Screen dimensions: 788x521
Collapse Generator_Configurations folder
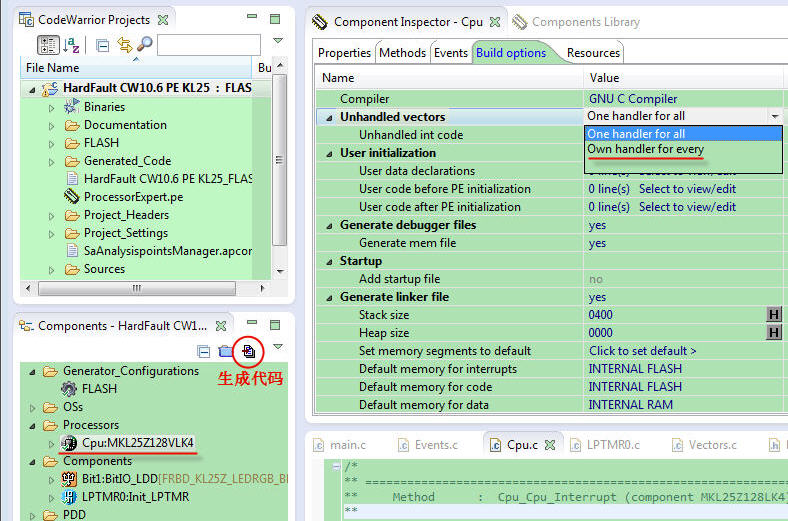pyautogui.click(x=33, y=372)
